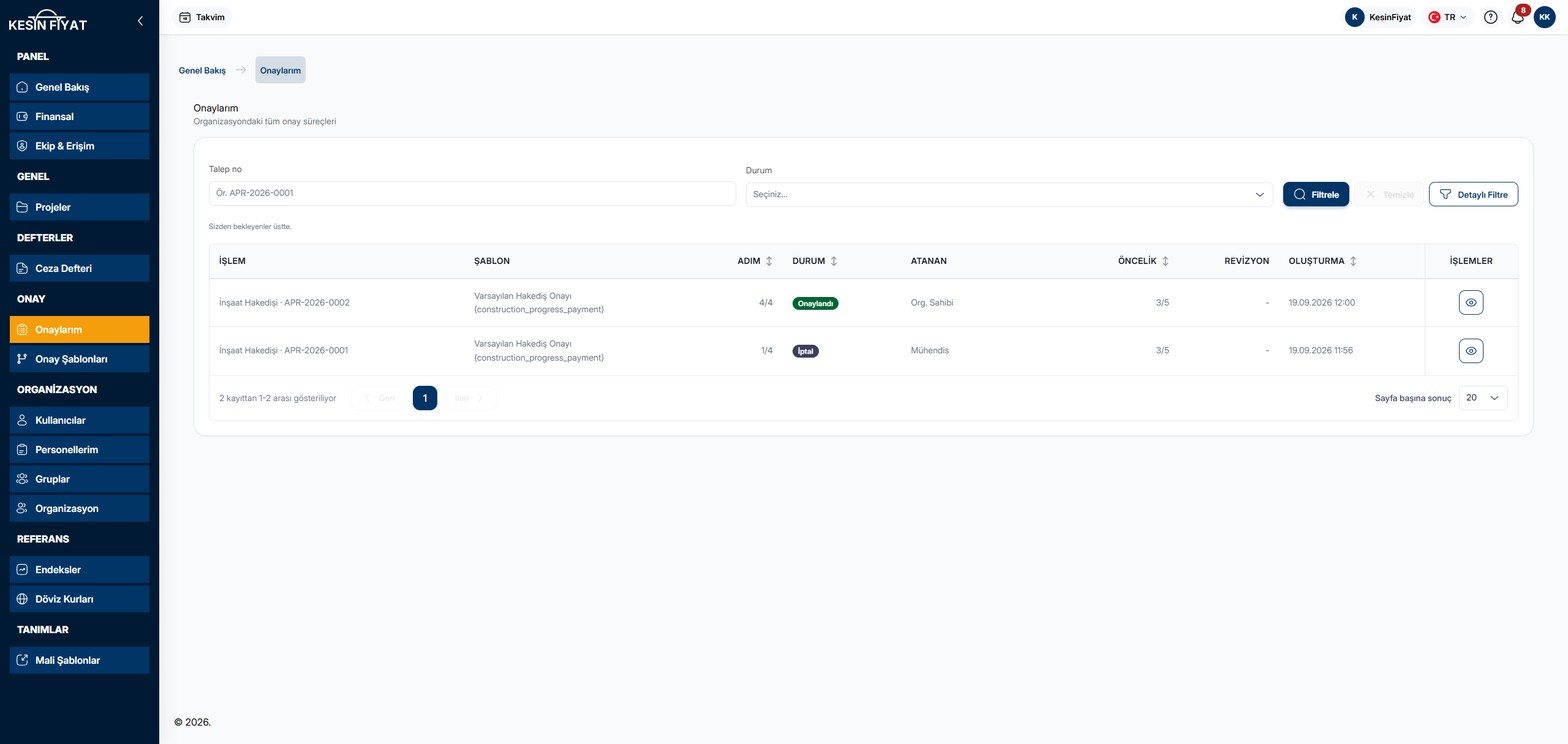This screenshot has height=744, width=1568.
Task: Sort table by ADIM column arrows
Action: [x=768, y=261]
